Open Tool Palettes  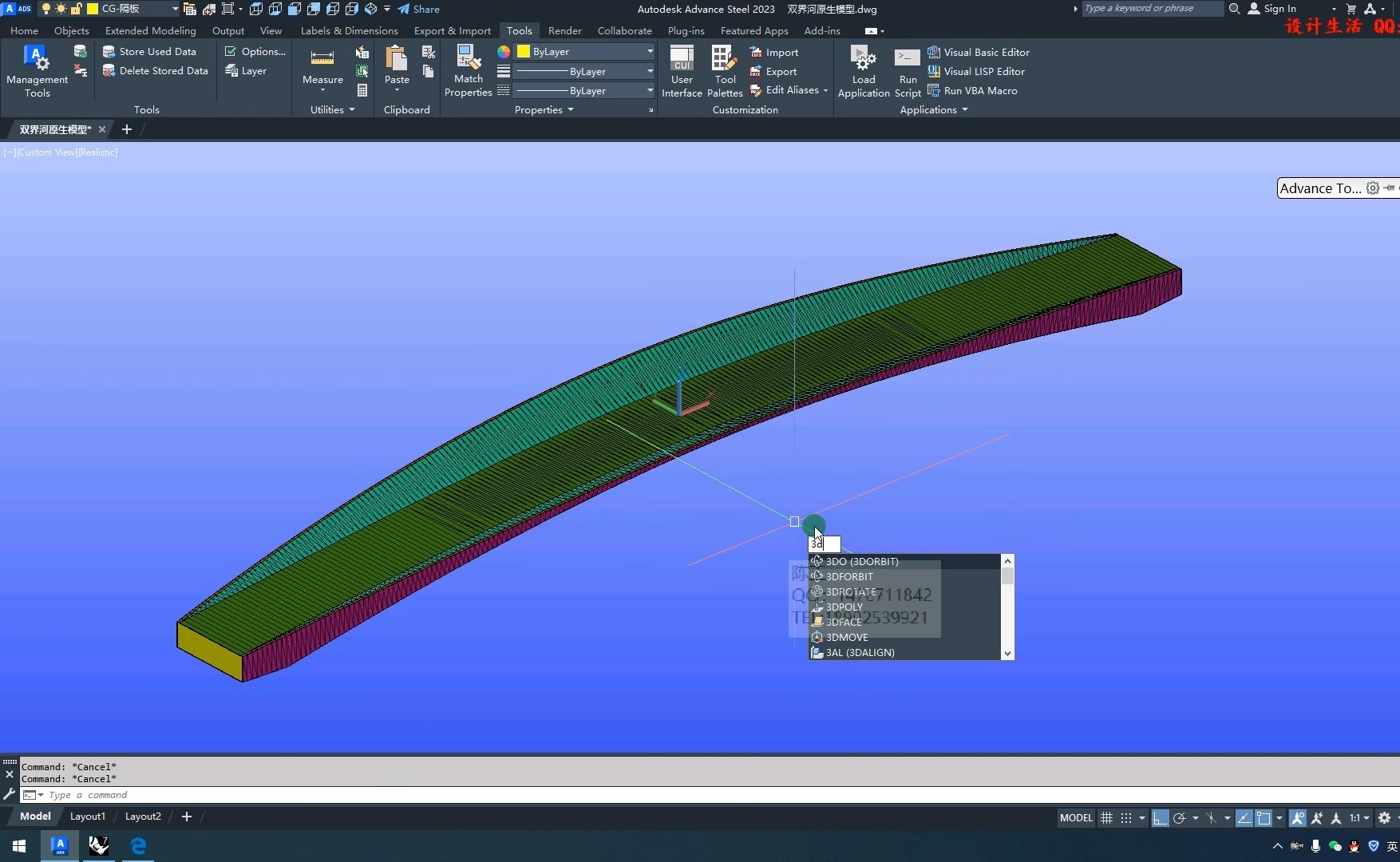[725, 71]
